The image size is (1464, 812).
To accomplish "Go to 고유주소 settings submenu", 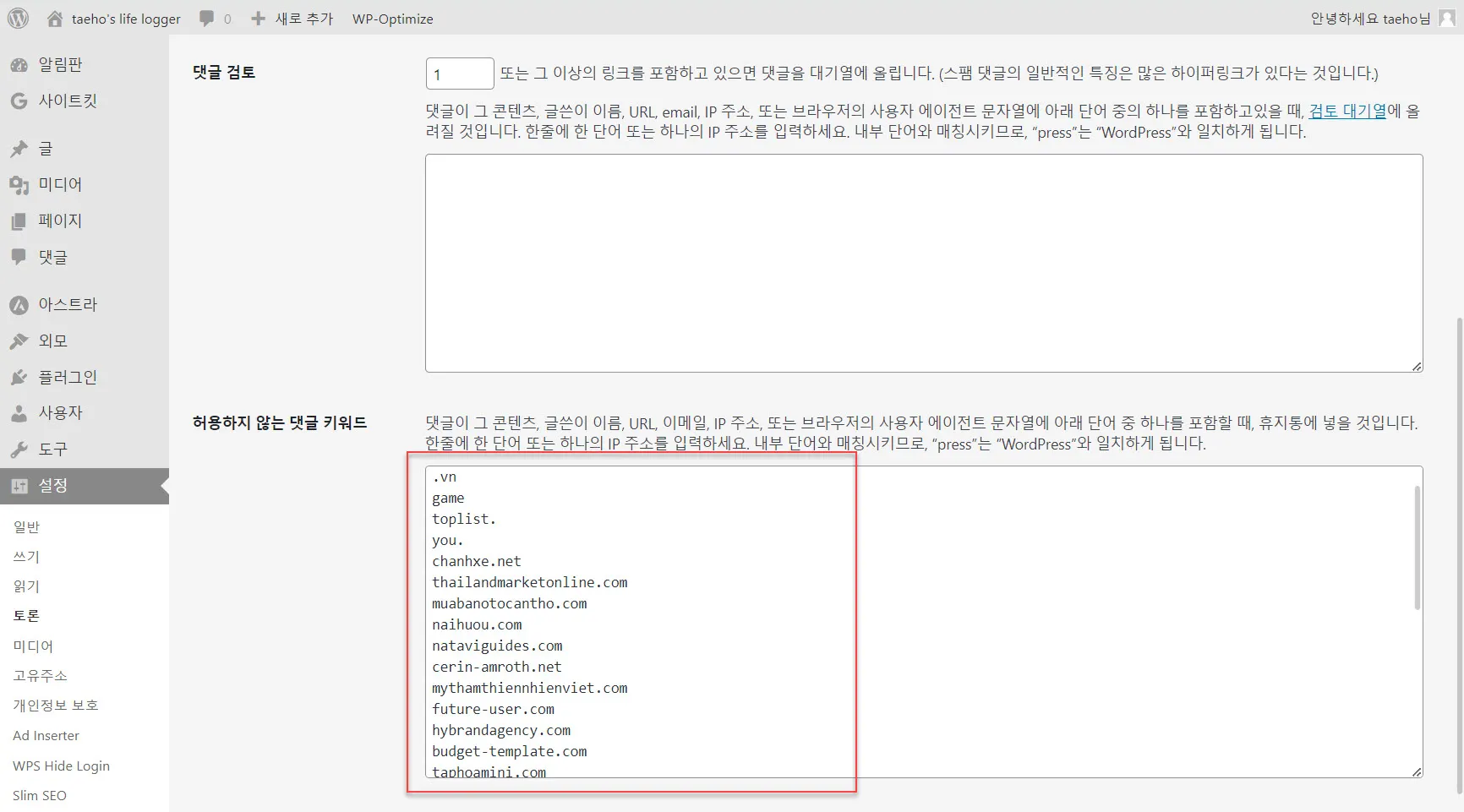I will pyautogui.click(x=40, y=676).
